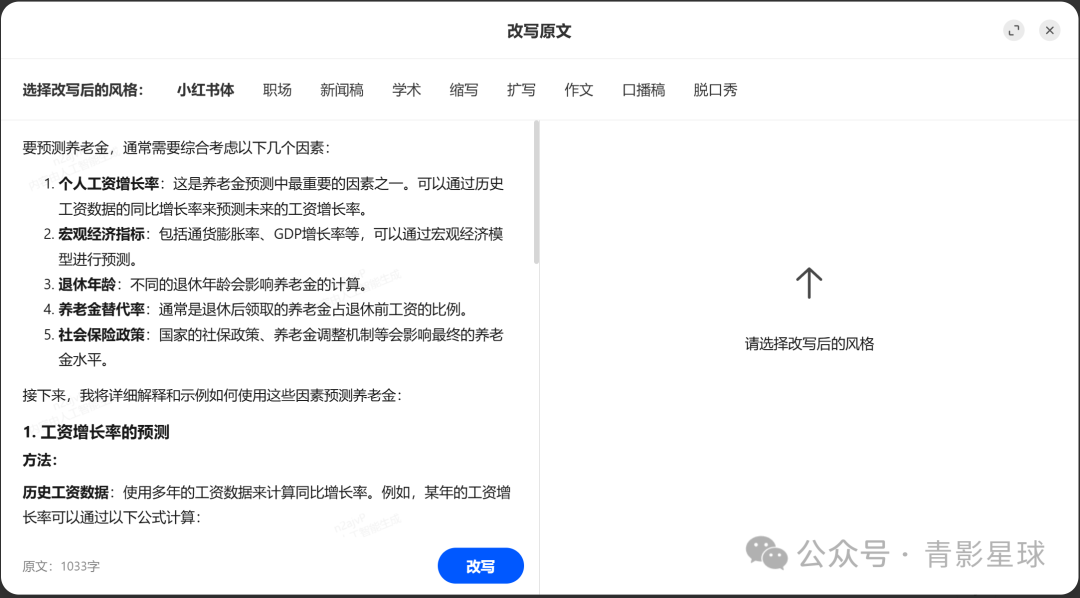Click the up arrow in the output panel
Screen dimensions: 1080x598
(809, 283)
